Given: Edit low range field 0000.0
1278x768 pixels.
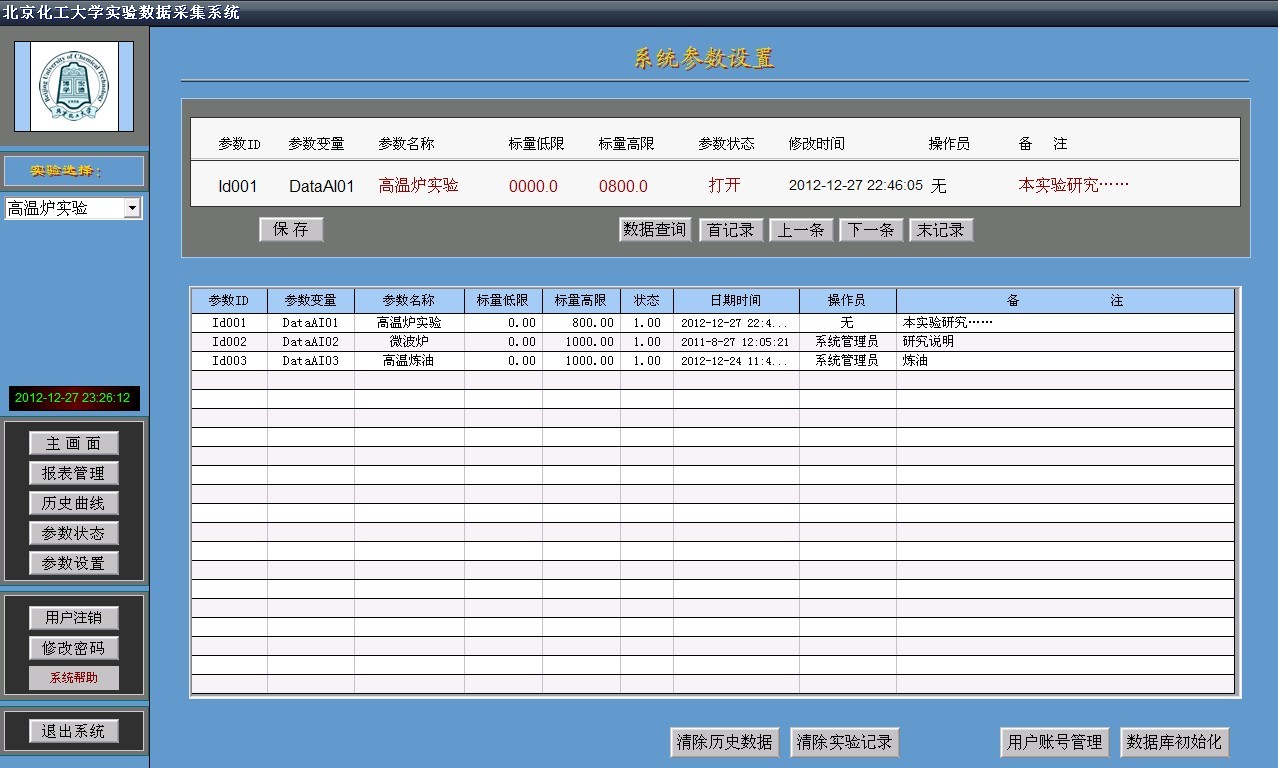Looking at the screenshot, I should click(533, 186).
